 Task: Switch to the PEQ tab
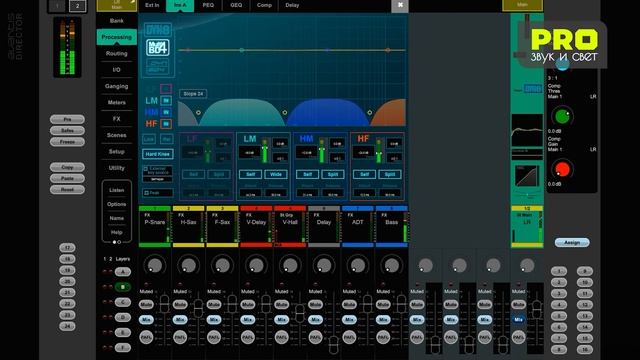[208, 5]
